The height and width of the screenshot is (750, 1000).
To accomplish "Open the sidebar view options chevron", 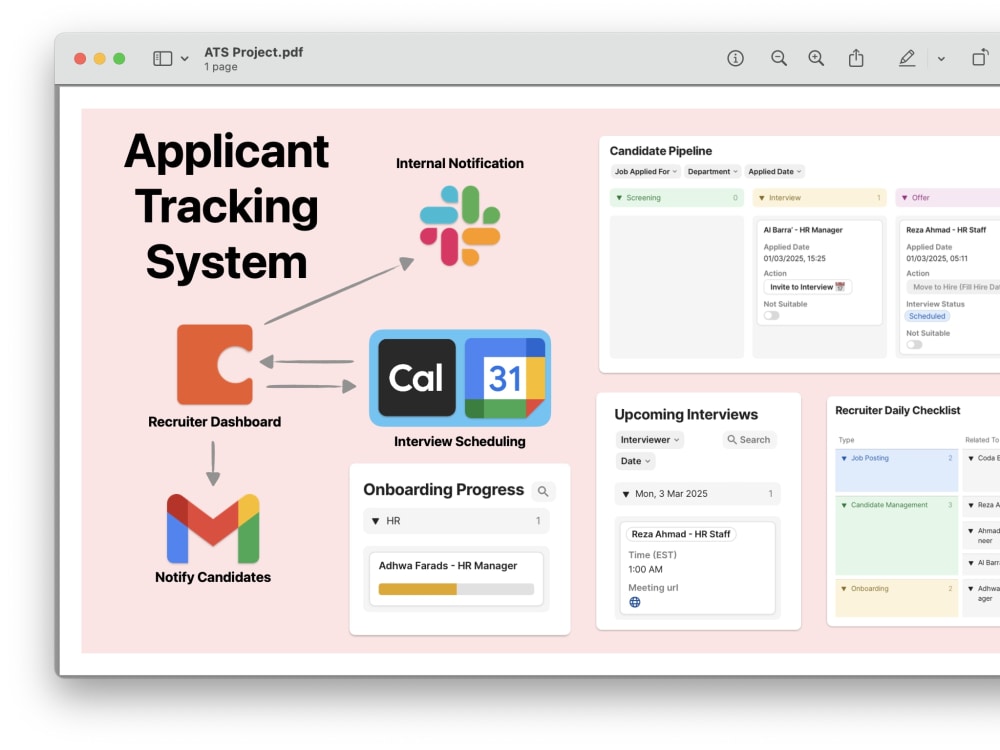I will pos(184,59).
